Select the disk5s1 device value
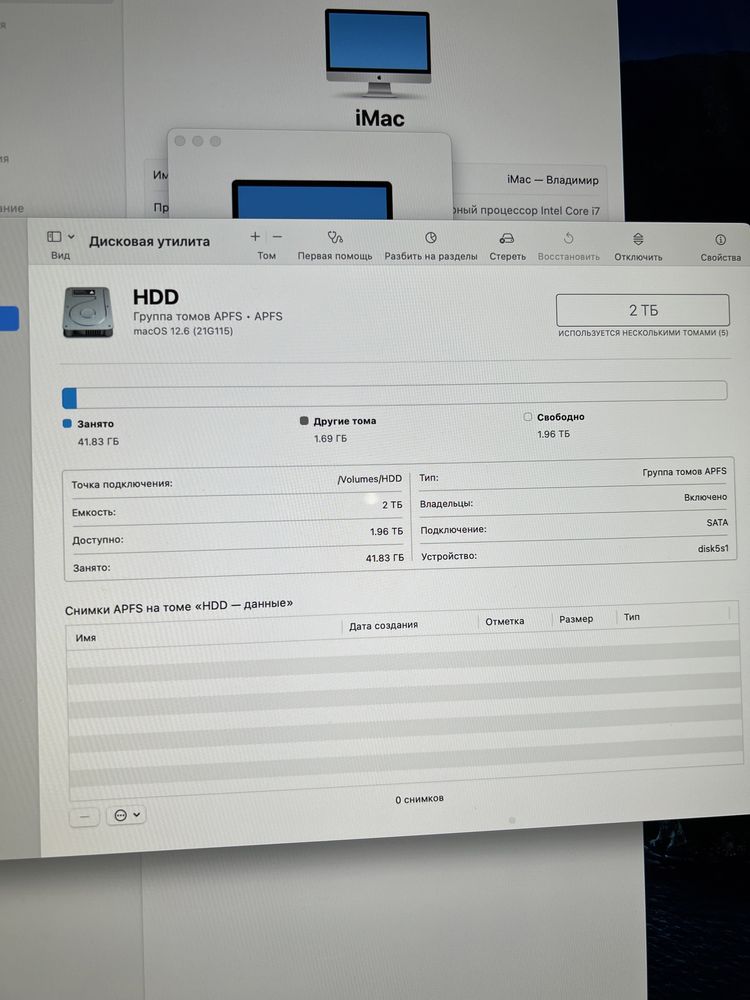The width and height of the screenshot is (750, 1000). click(713, 548)
